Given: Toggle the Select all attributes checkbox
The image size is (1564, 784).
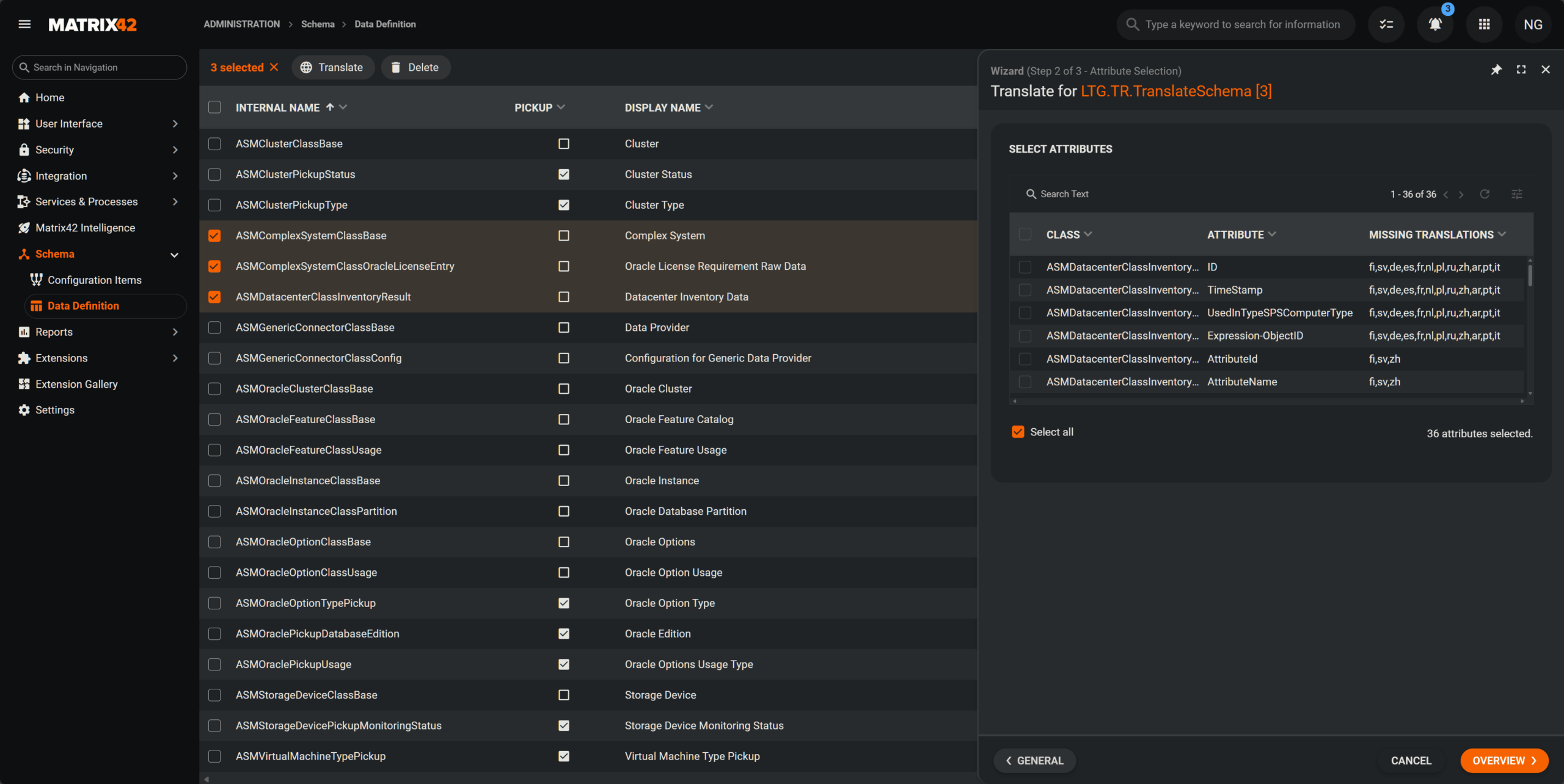Looking at the screenshot, I should pyautogui.click(x=1018, y=432).
